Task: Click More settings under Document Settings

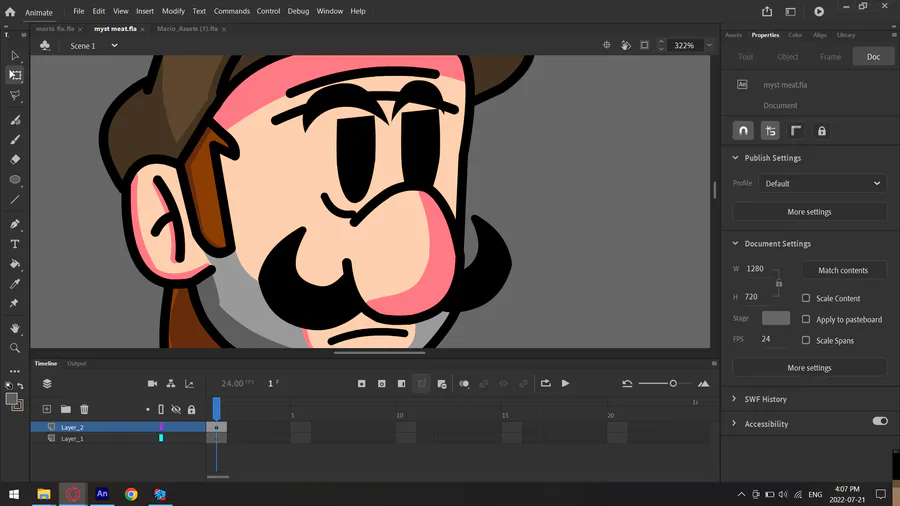Action: 809,368
